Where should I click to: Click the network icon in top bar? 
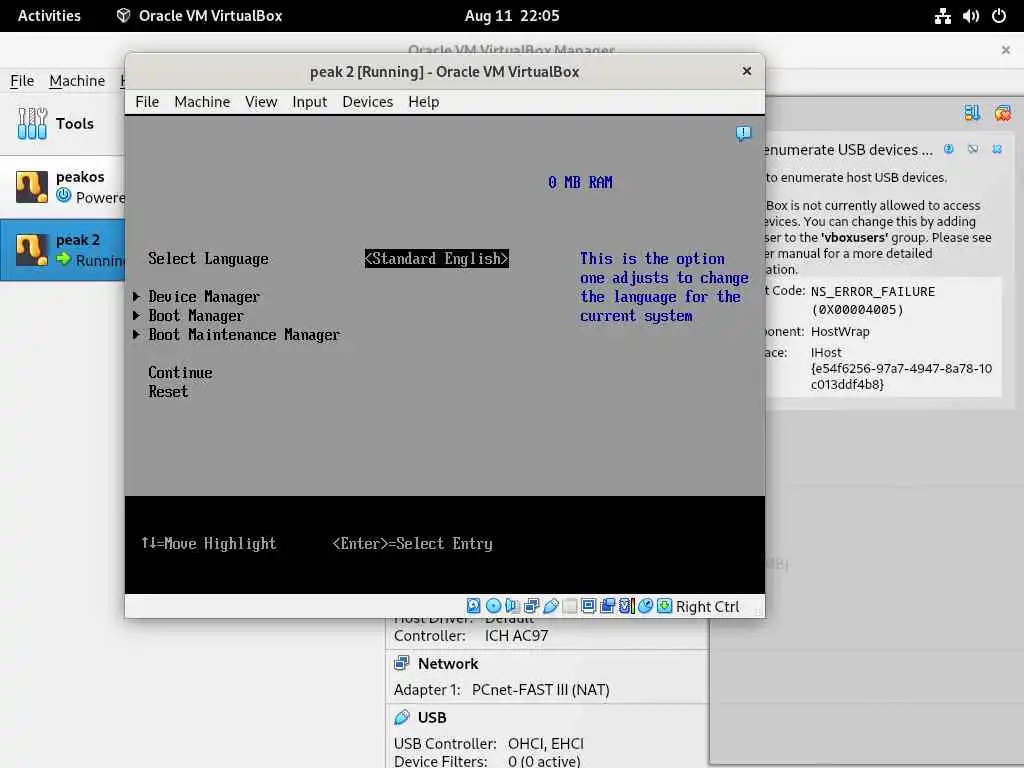click(x=942, y=16)
